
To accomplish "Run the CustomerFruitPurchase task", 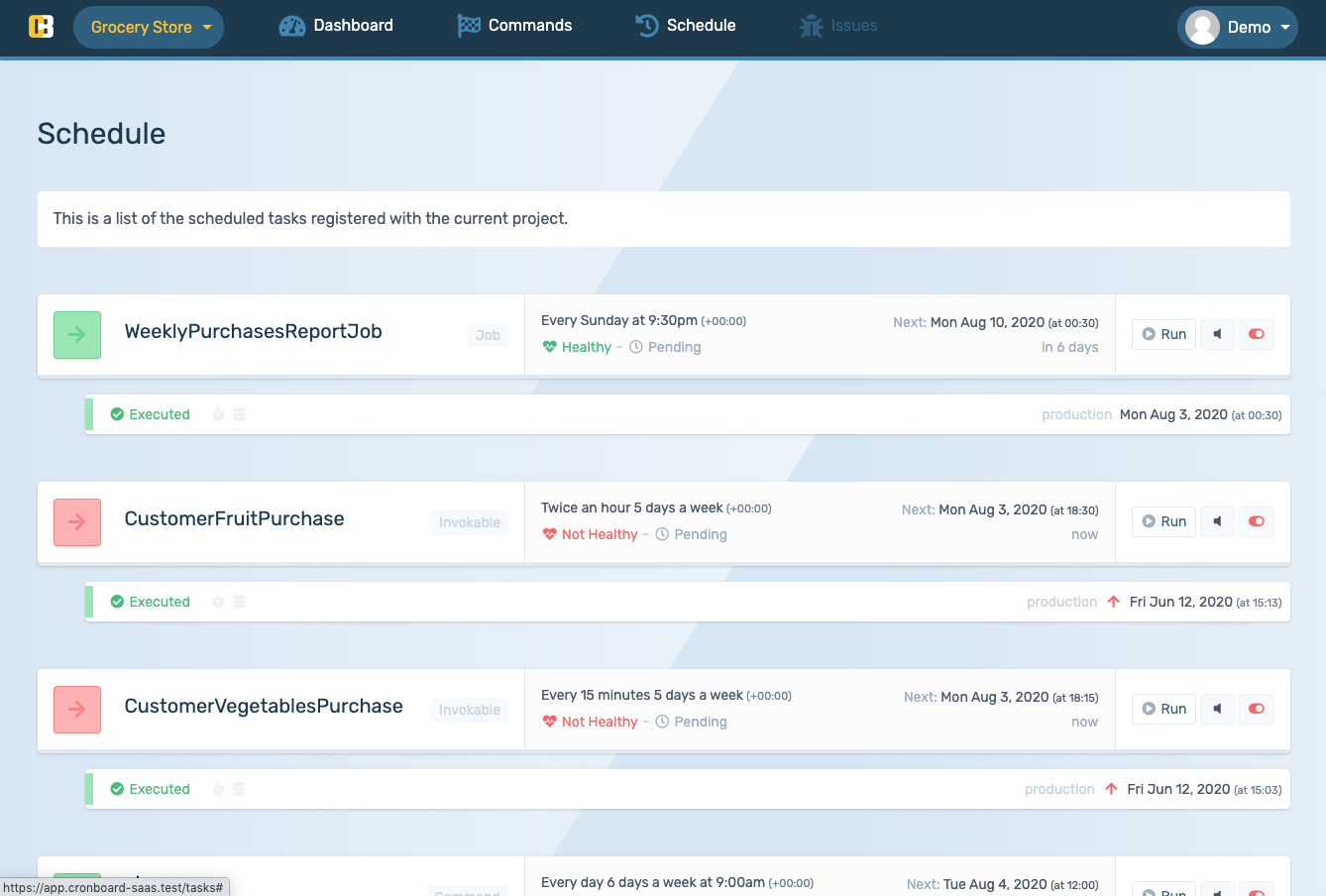I will click(1163, 521).
